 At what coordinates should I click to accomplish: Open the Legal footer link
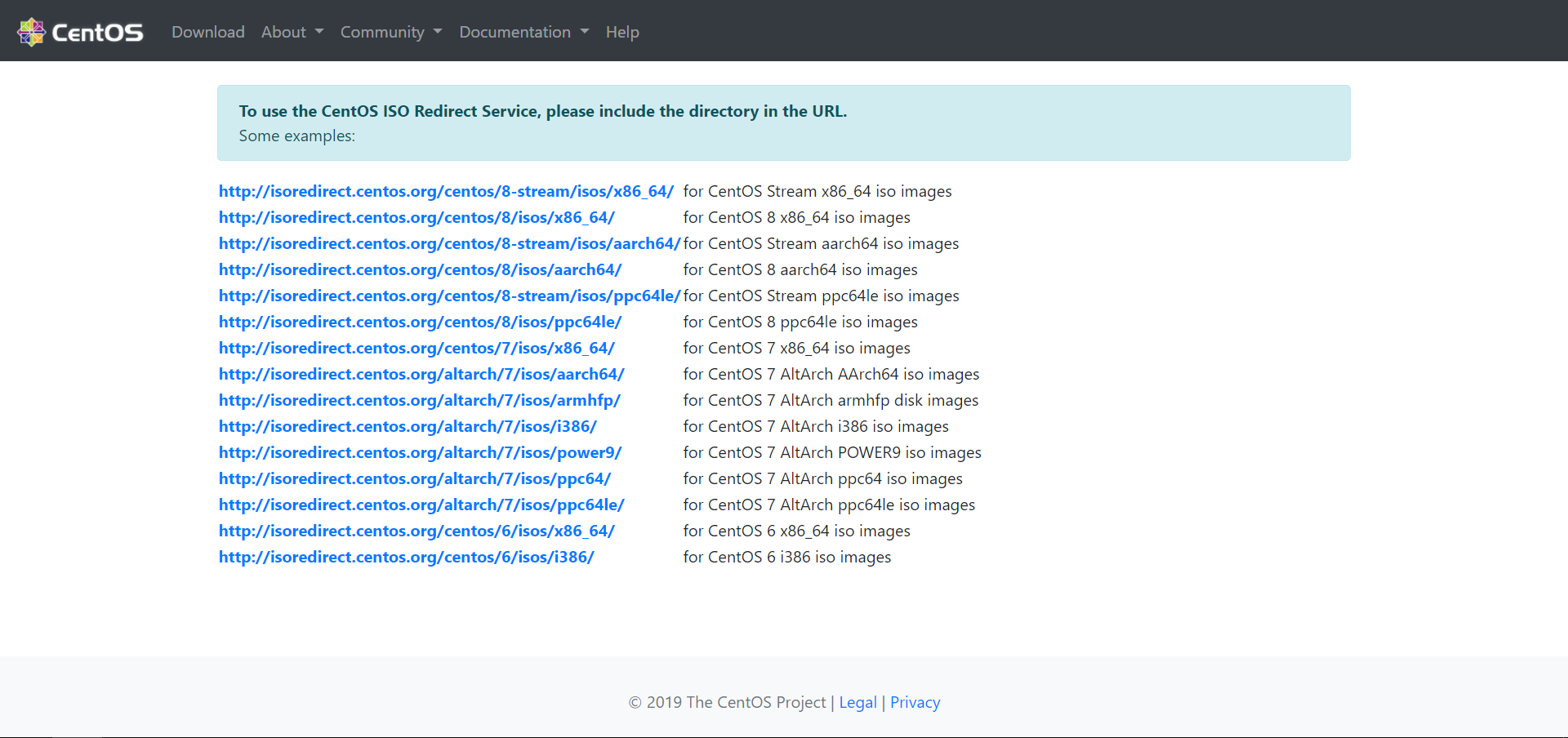pos(857,702)
